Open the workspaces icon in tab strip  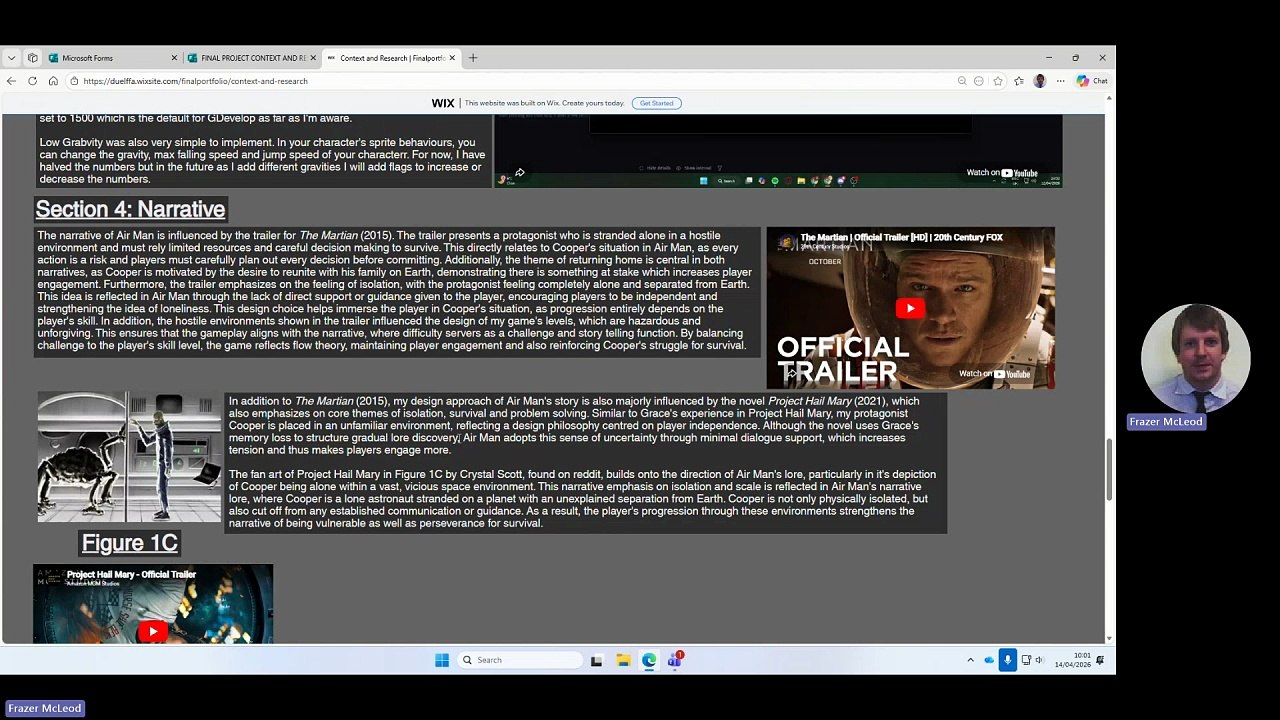tap(32, 58)
